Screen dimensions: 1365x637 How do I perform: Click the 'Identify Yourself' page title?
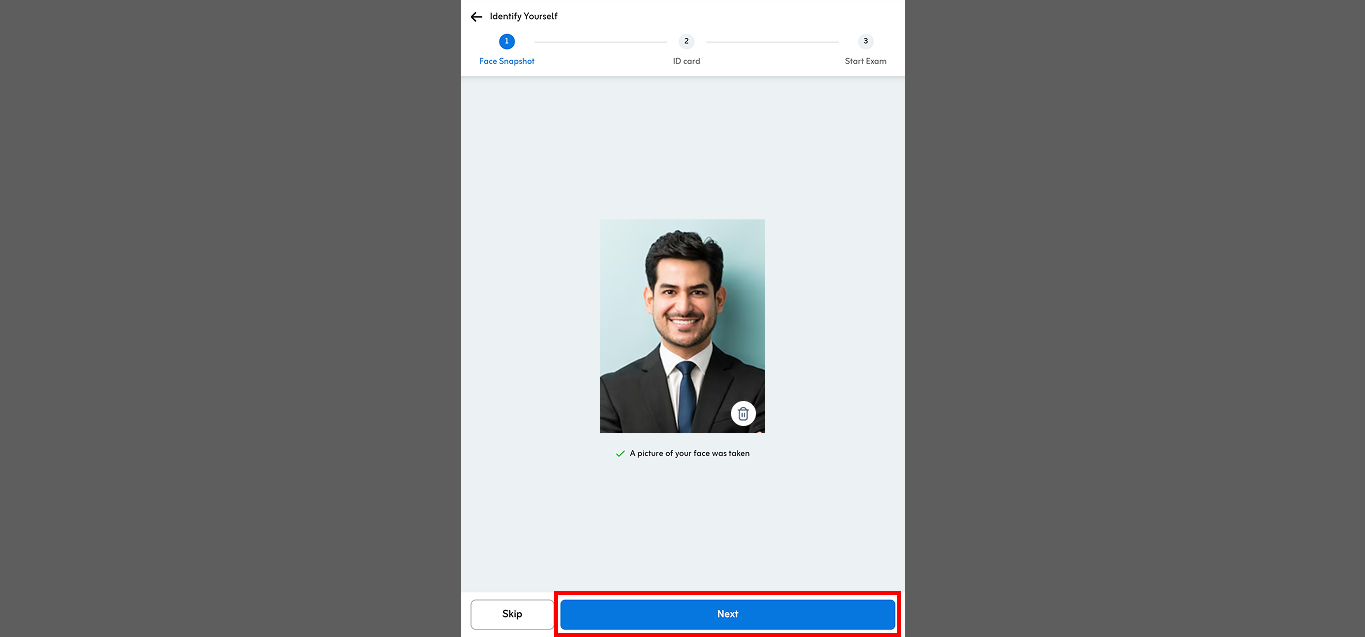524,17
